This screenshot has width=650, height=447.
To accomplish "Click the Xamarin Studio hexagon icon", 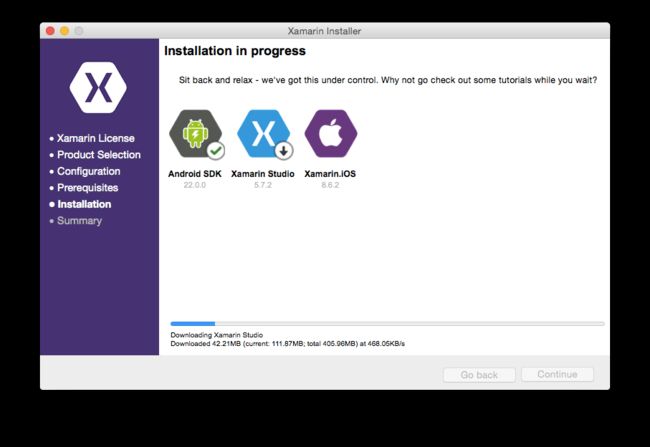I will [263, 134].
